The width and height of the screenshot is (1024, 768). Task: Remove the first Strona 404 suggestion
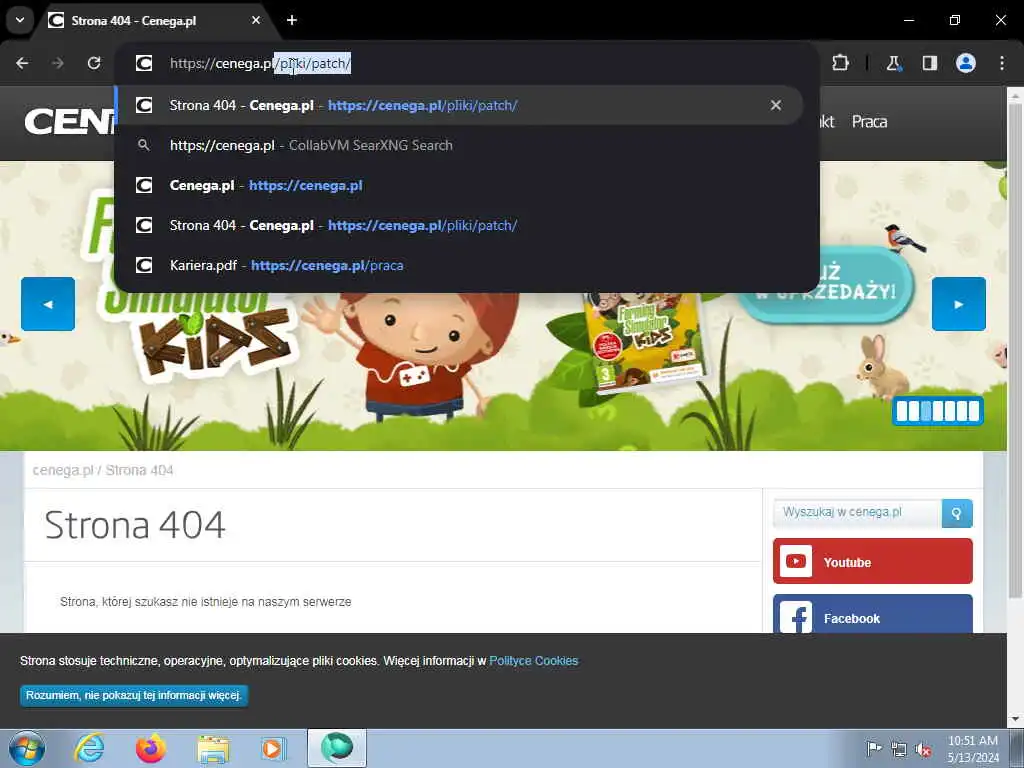coord(776,105)
